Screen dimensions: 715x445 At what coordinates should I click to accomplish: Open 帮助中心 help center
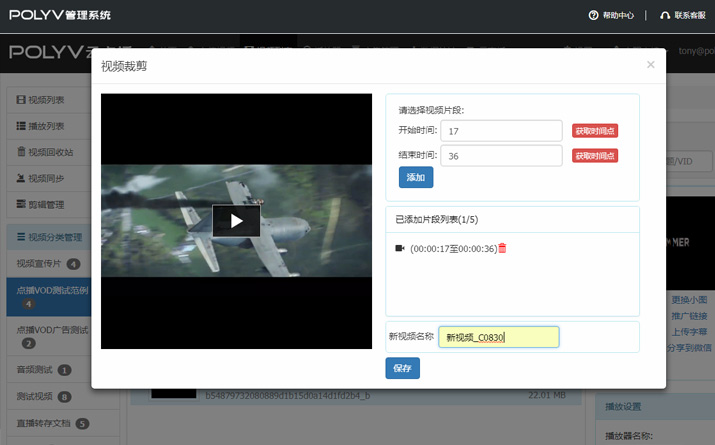(x=610, y=15)
